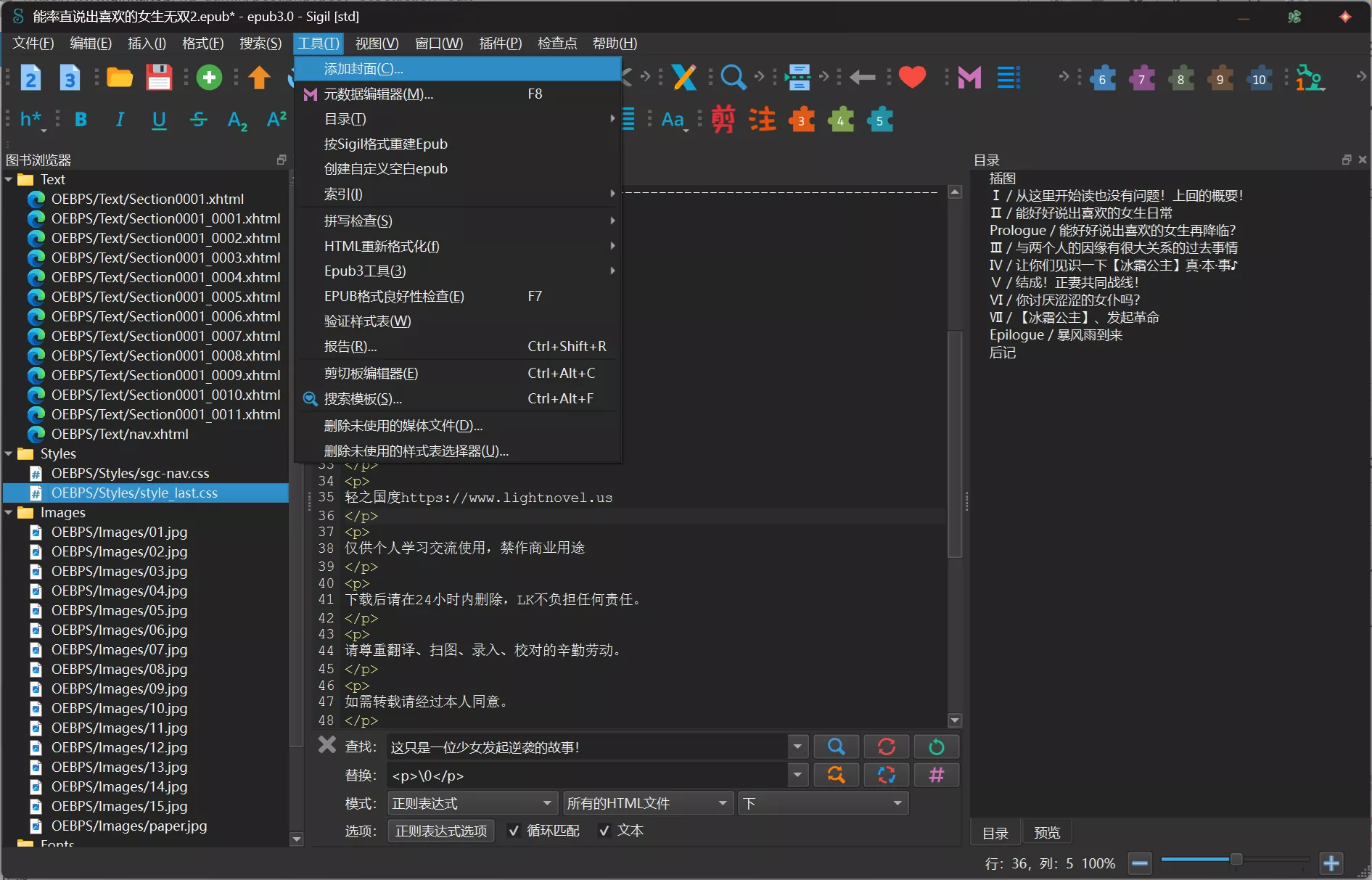Screen dimensions: 1372x880
Task: Adjust the zoom slider handle
Action: [x=1236, y=860]
